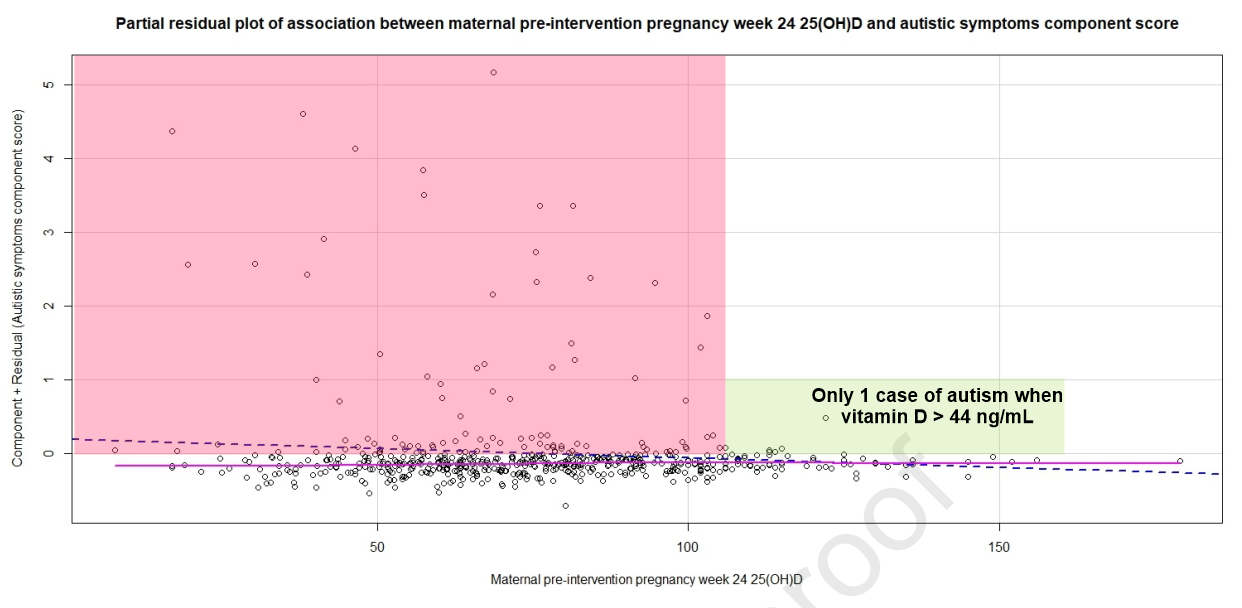Screen dimensions: 1242x608
Task: Click the x-axis title "Maternal pre-intervention pregnancy week 24 25(OH)D"
Action: pos(647,579)
